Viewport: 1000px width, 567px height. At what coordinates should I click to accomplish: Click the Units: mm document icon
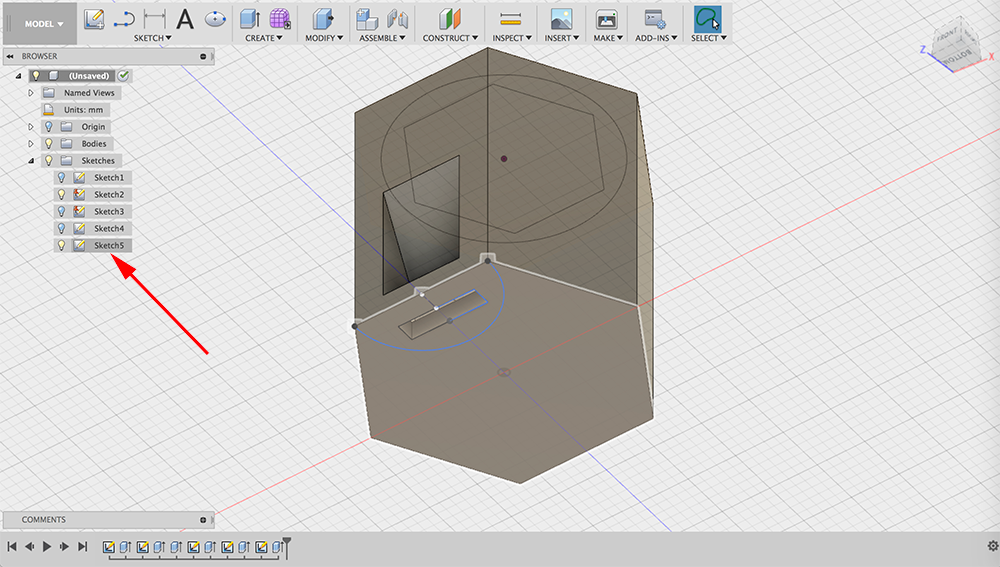(x=48, y=110)
